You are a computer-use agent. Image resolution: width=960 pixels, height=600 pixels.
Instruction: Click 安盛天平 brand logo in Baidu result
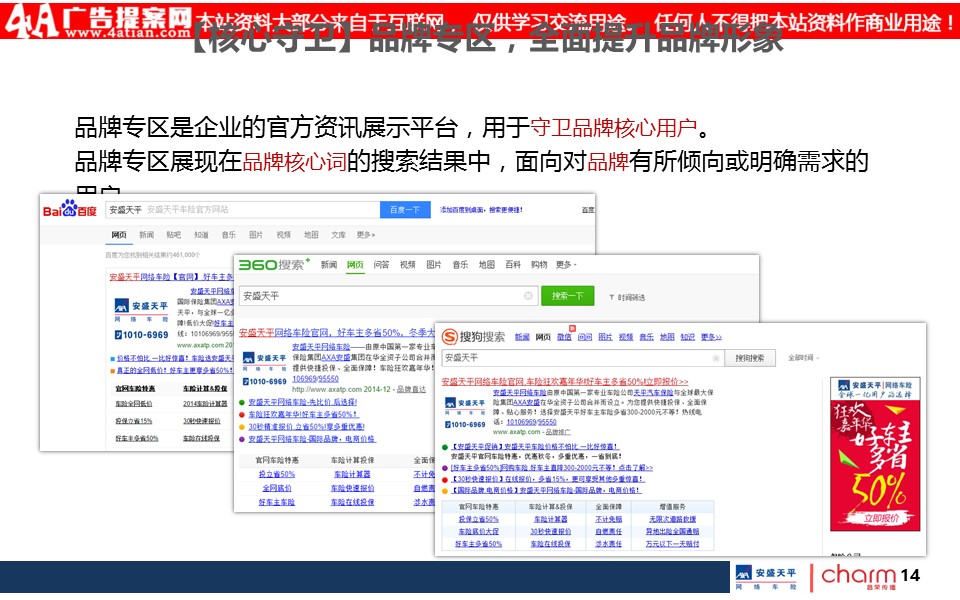(x=141, y=308)
